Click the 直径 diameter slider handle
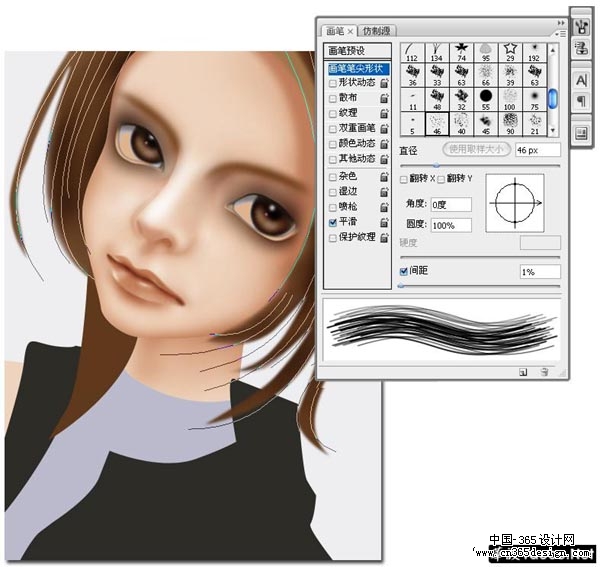Viewport: 600px width, 567px height. coord(436,165)
